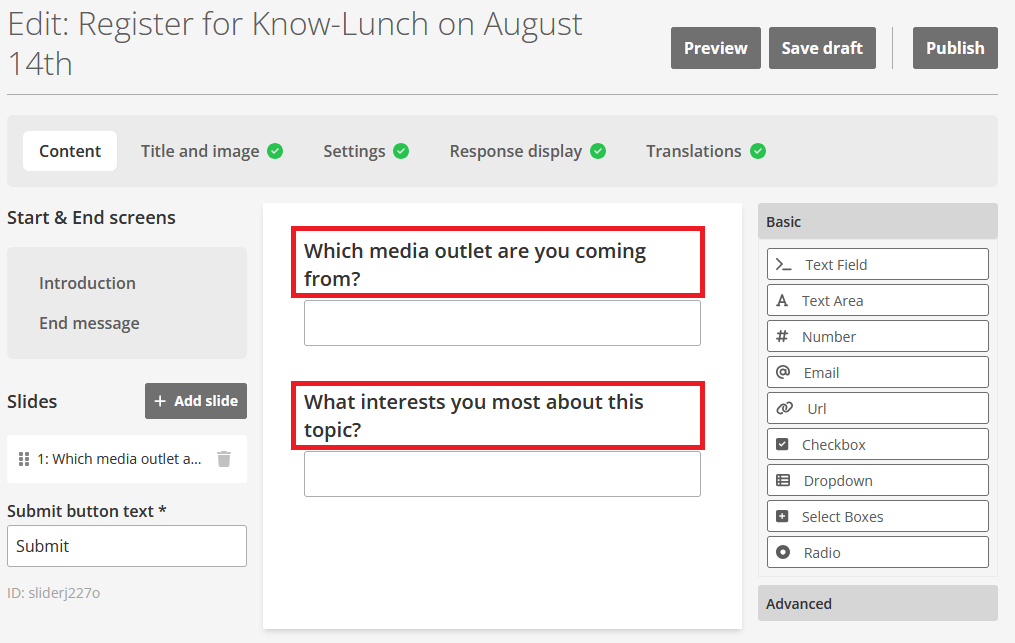
Task: Click the Submit button text input
Action: (x=127, y=546)
